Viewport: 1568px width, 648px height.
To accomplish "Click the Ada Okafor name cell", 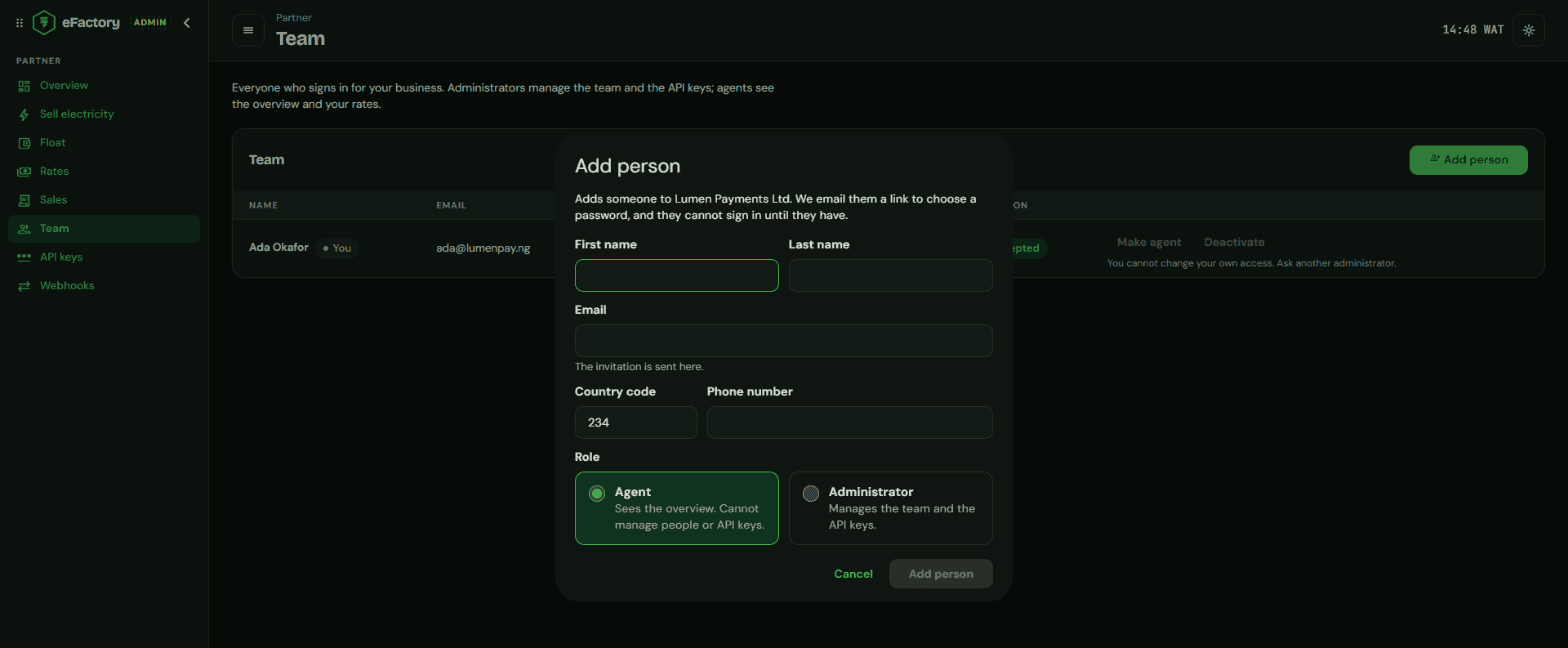I will [279, 248].
